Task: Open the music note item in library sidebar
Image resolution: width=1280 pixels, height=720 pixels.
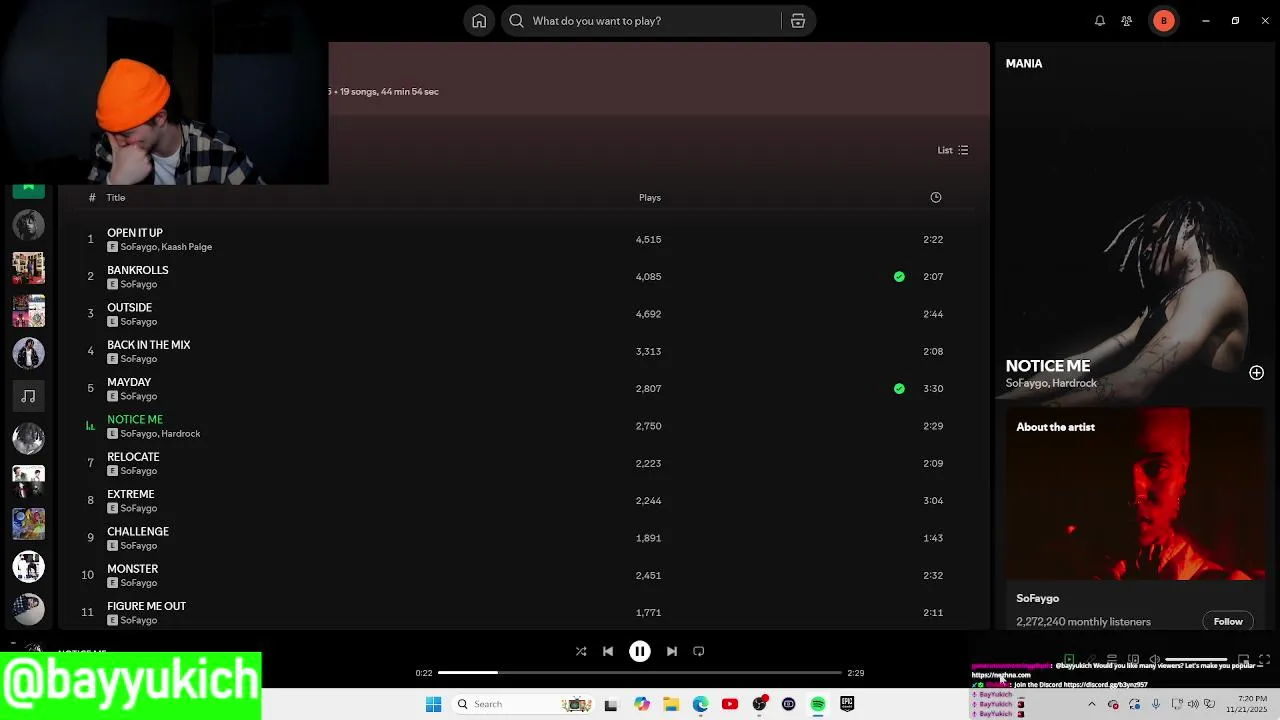Action: (x=28, y=397)
